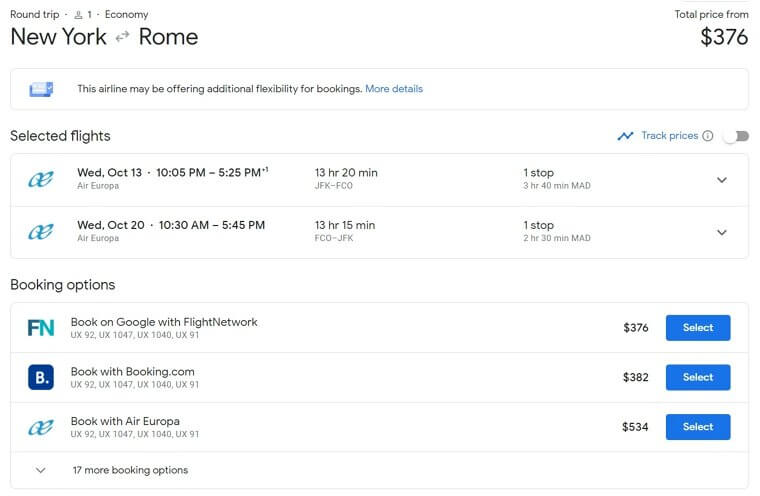Click the 3 hr 40 min MAD layover text
The height and width of the screenshot is (496, 760).
point(557,186)
